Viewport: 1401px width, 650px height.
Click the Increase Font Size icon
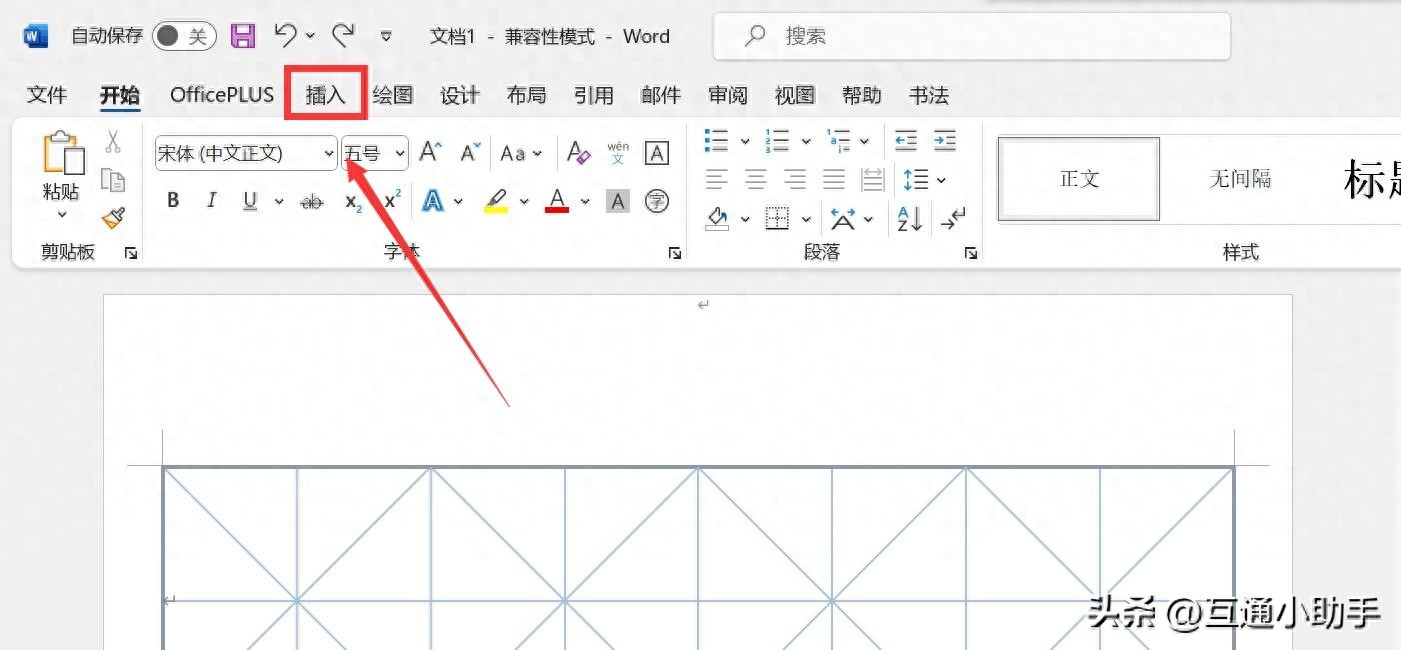[x=430, y=153]
